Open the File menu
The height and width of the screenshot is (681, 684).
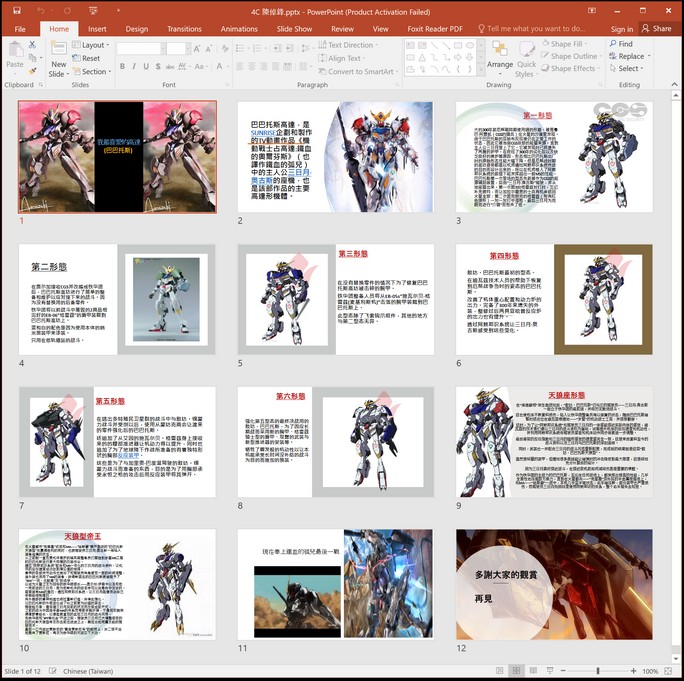point(20,29)
